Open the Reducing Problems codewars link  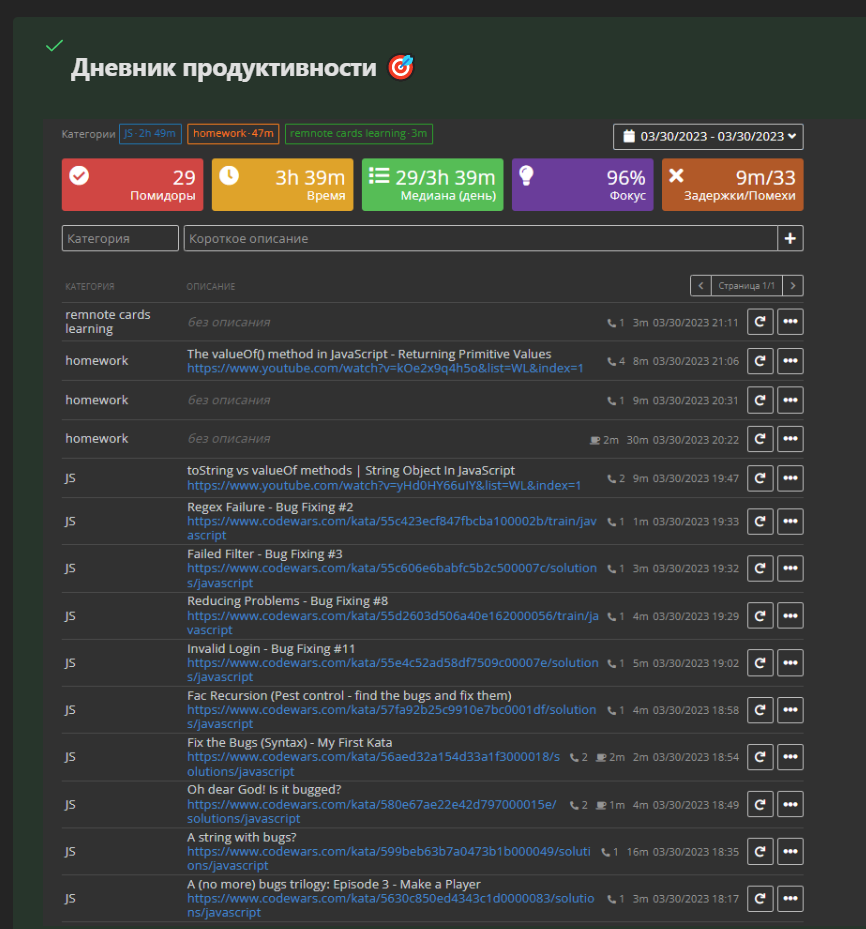pos(391,616)
